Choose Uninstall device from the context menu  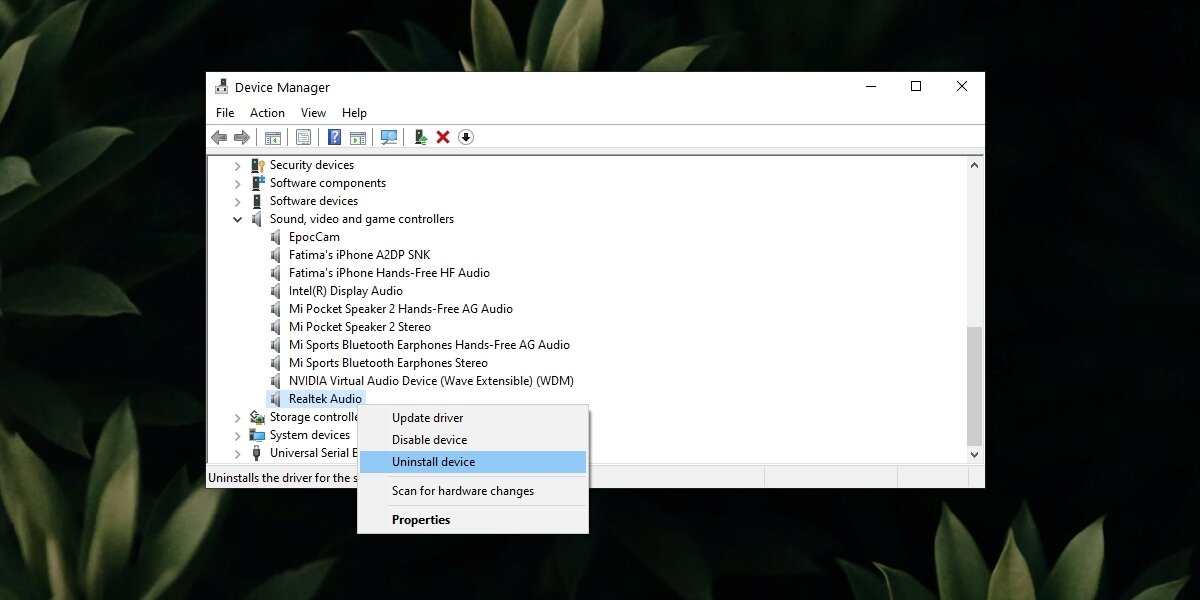tap(433, 461)
